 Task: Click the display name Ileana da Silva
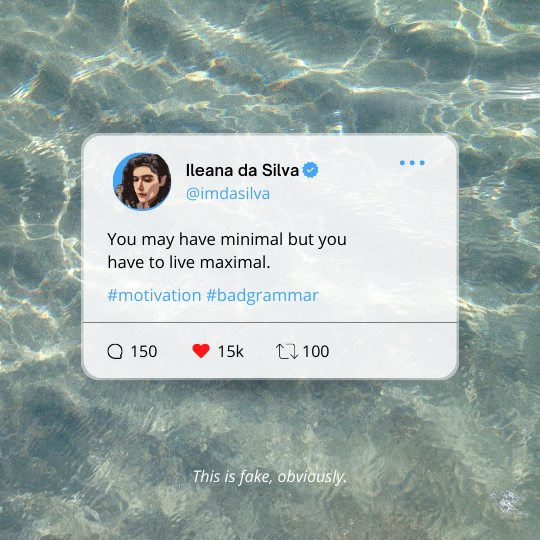point(242,170)
